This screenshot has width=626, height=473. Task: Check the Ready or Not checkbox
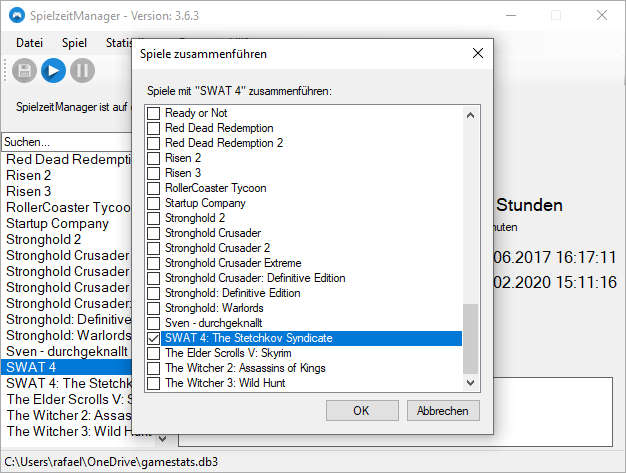pyautogui.click(x=153, y=114)
